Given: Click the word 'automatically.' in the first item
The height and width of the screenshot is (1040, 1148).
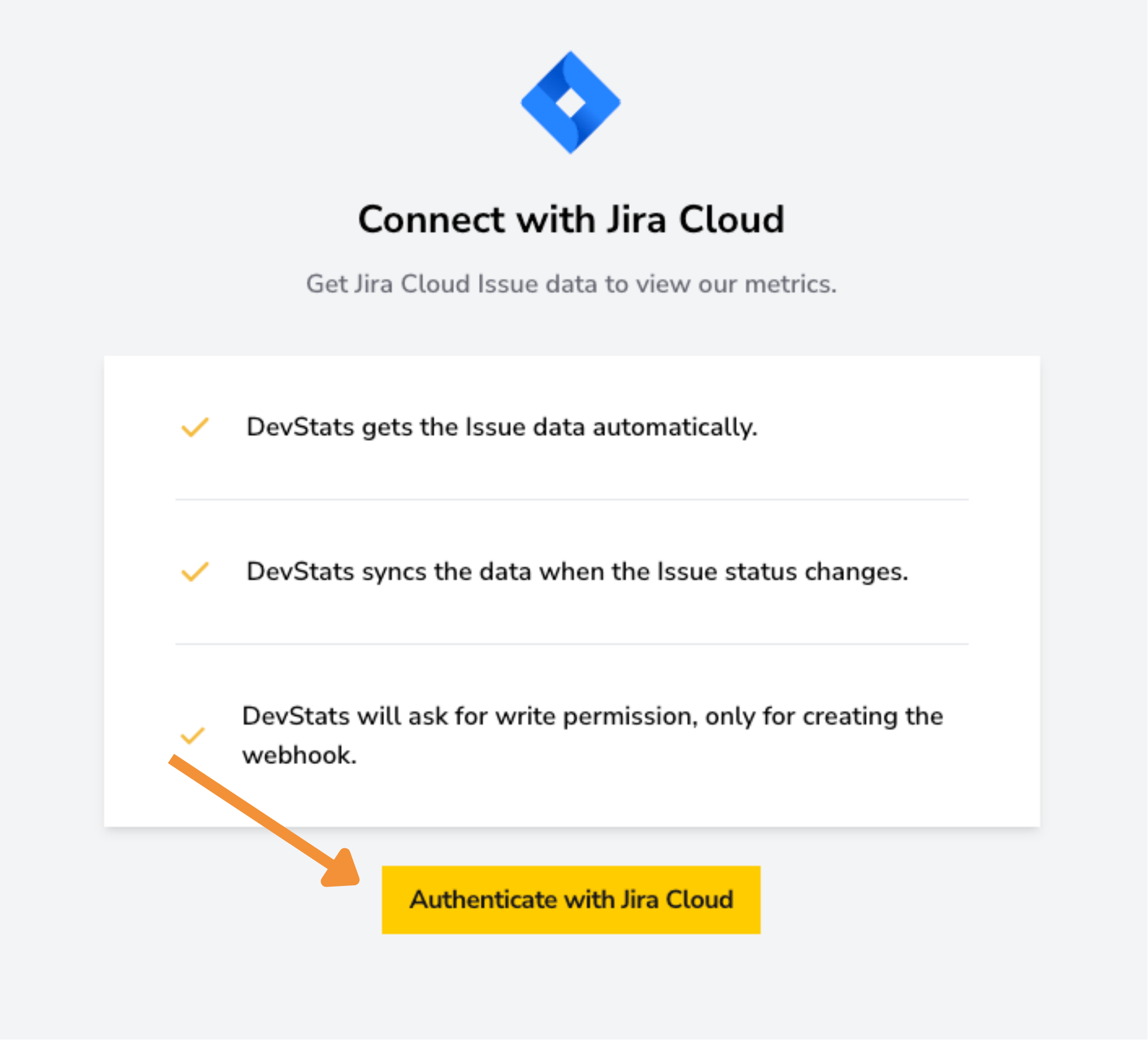Looking at the screenshot, I should coord(675,427).
